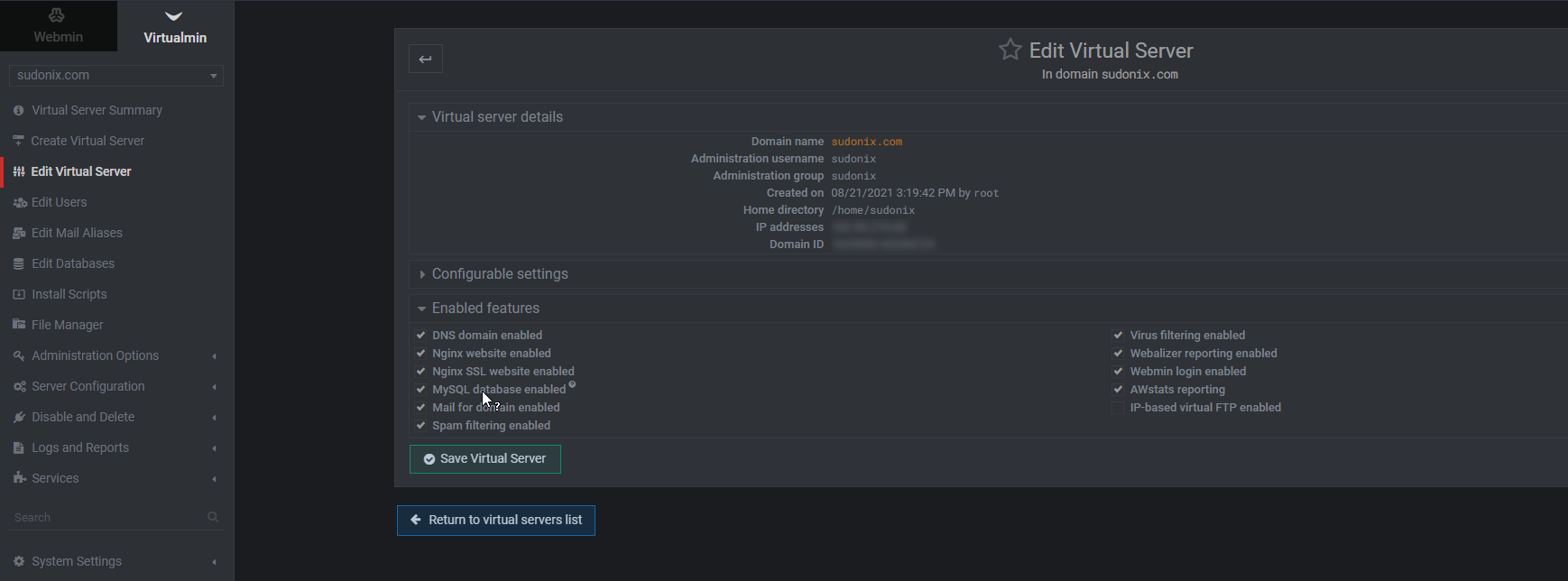Open the sudonix.com domain dropdown
Screen dimensions: 1568x581
pyautogui.click(x=115, y=76)
